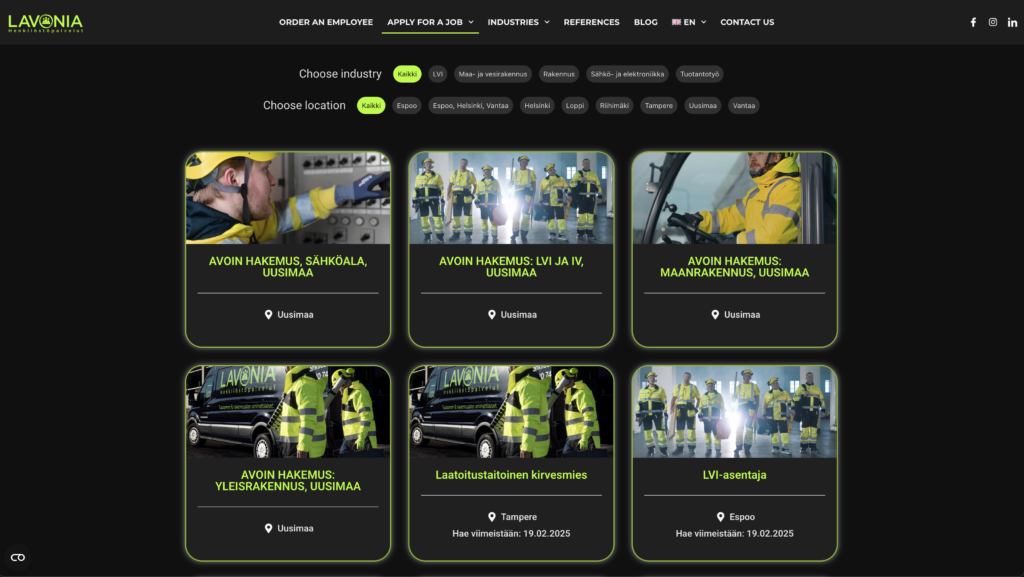Open the Lavonia Instagram profile icon
This screenshot has width=1024, height=577.
993,22
